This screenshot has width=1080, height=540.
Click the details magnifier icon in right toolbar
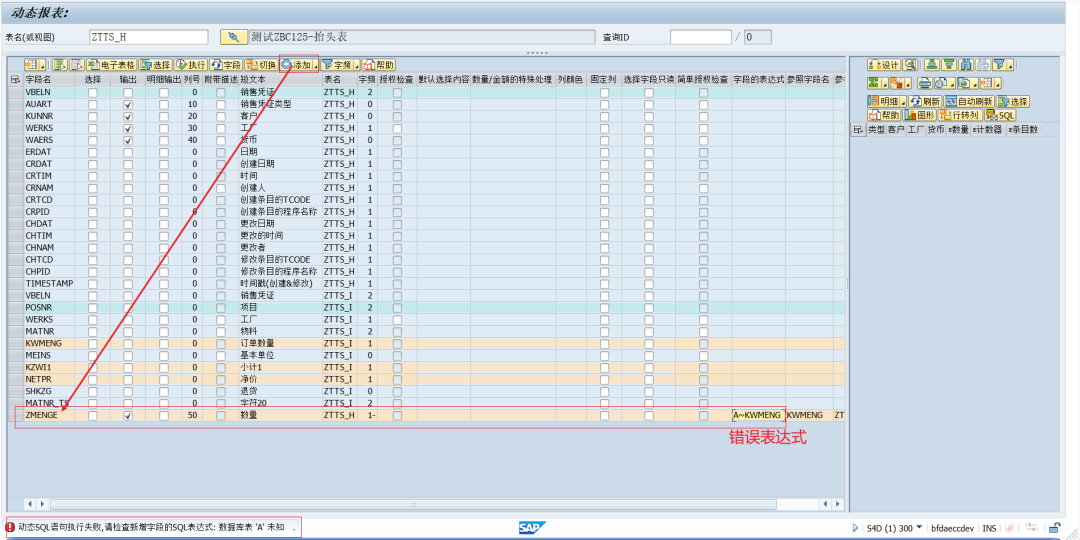[911, 65]
